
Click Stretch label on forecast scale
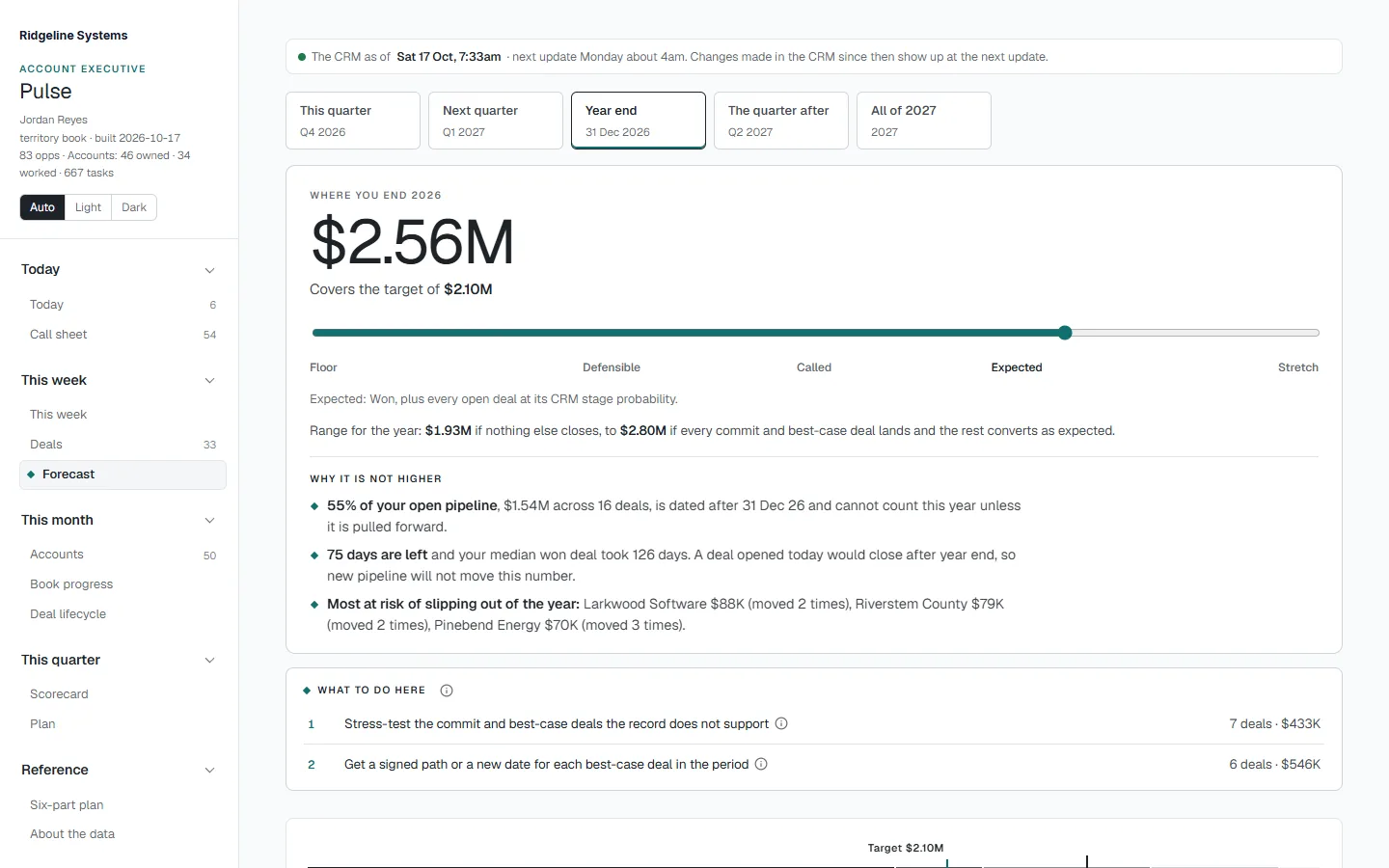pos(1298,367)
